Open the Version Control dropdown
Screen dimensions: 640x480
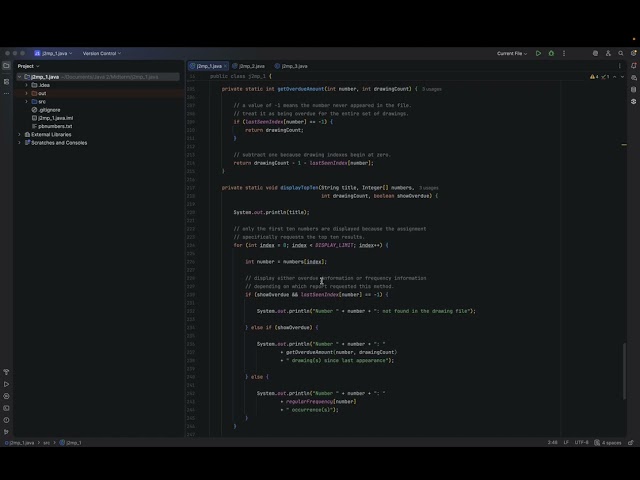102,53
